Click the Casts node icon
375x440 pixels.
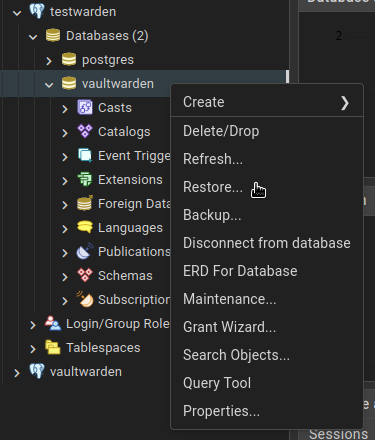(85, 107)
